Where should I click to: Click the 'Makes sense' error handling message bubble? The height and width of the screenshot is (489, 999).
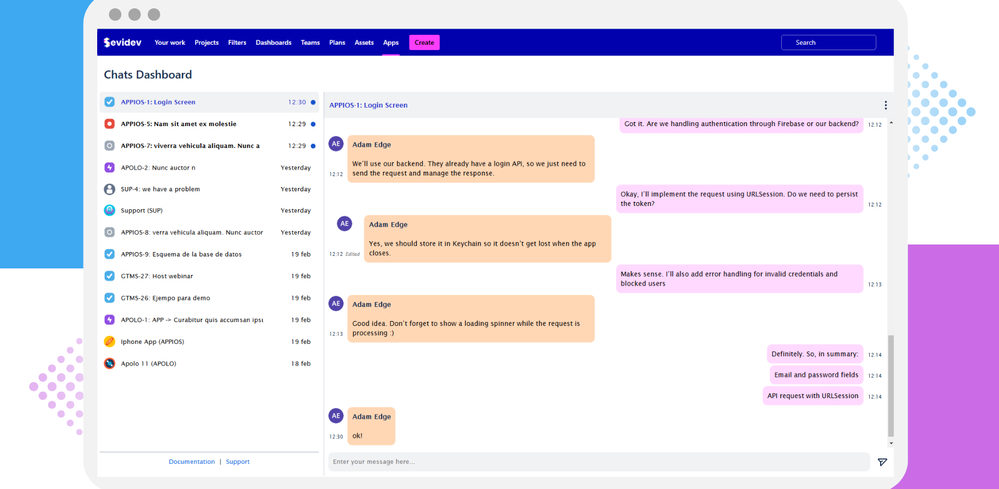[740, 279]
